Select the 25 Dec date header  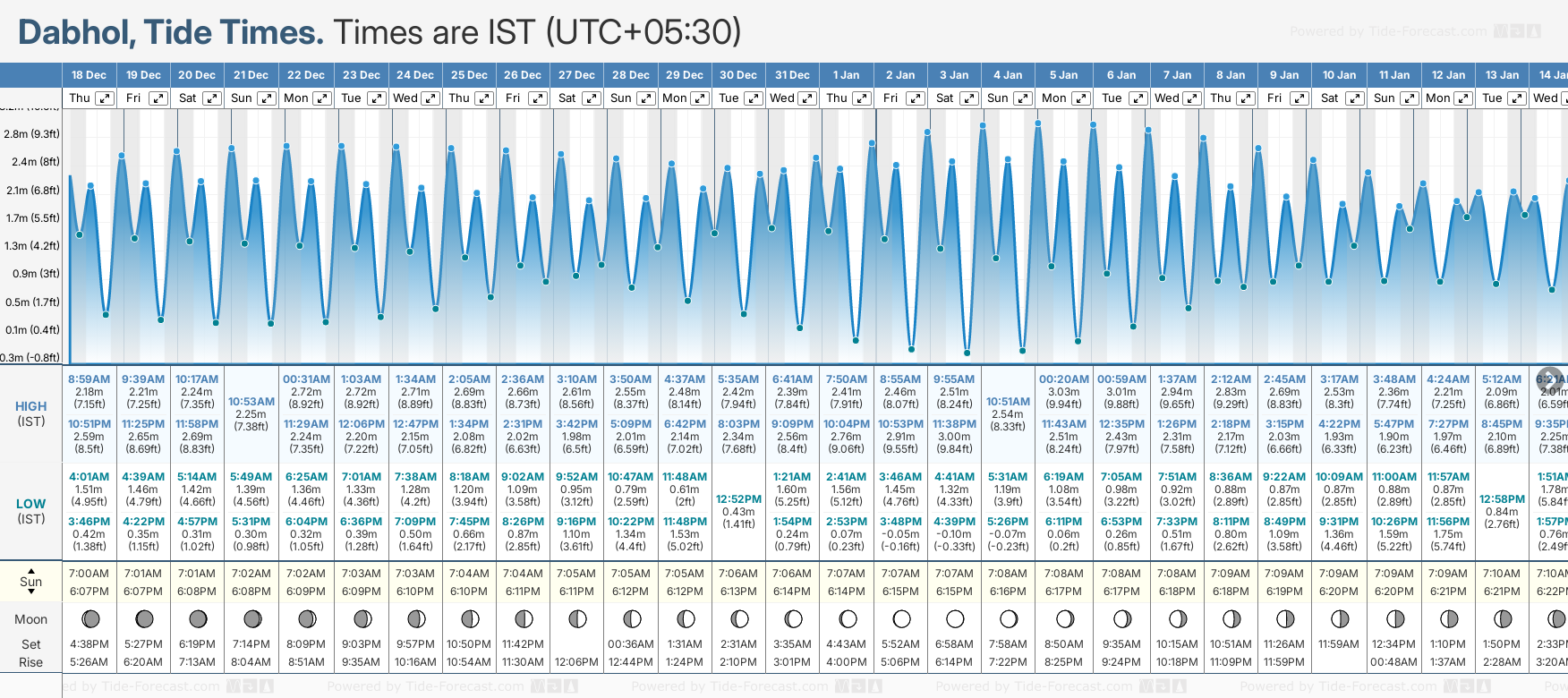point(469,75)
